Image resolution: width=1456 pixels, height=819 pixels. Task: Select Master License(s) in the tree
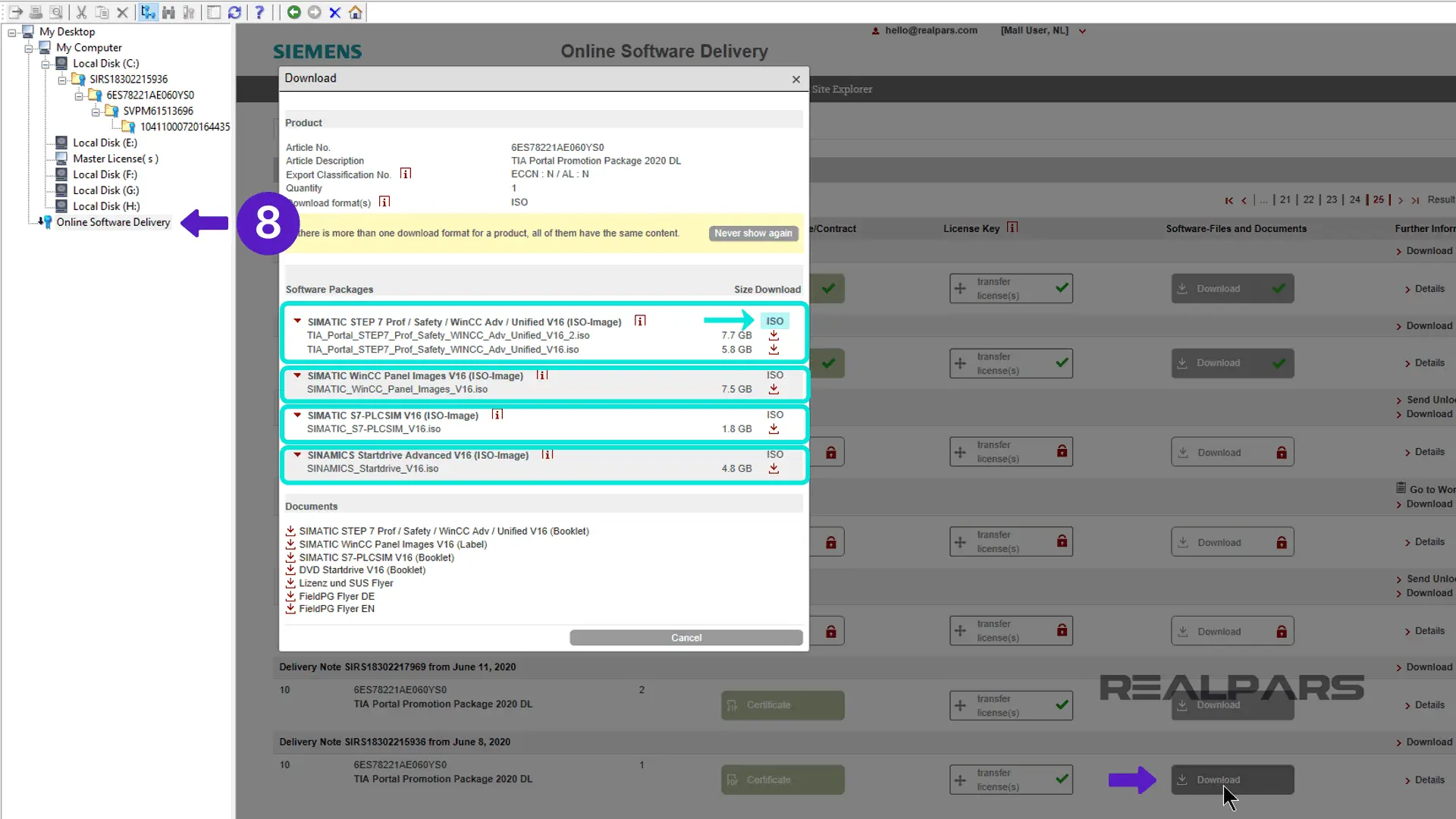(x=115, y=158)
